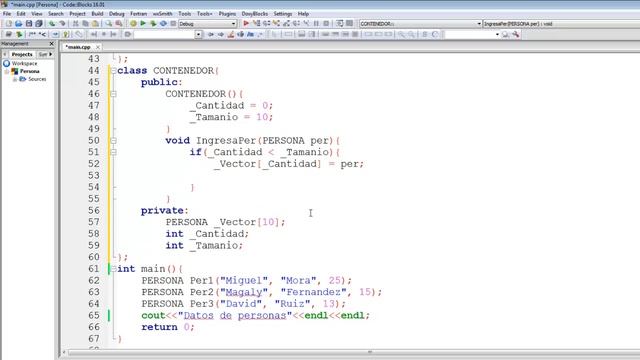Click in the toolbar search text field

(x=164, y=35)
